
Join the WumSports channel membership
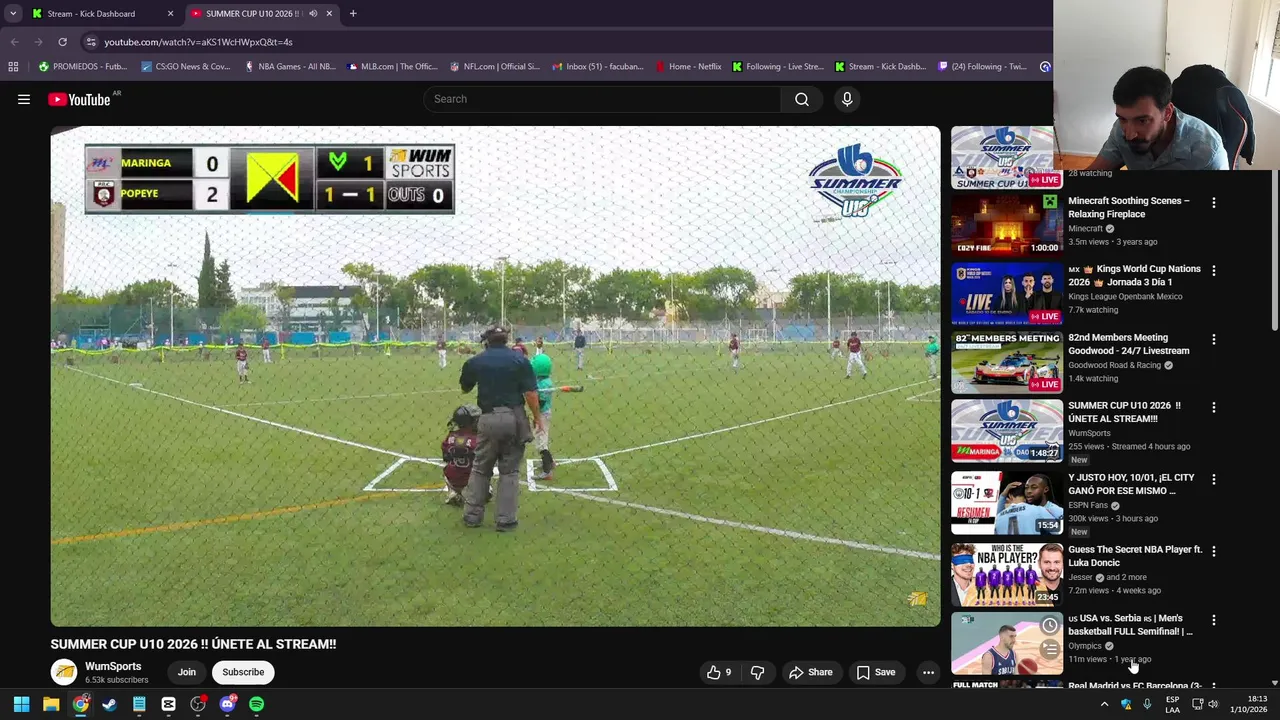187,672
